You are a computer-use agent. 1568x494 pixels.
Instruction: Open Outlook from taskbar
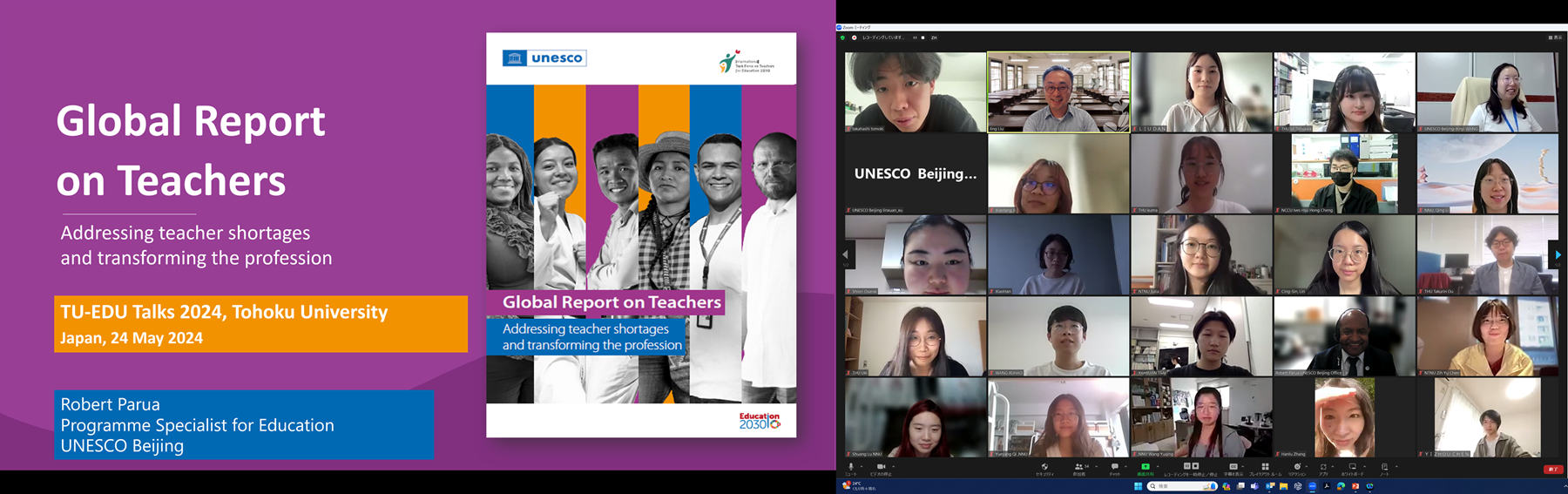1269,486
